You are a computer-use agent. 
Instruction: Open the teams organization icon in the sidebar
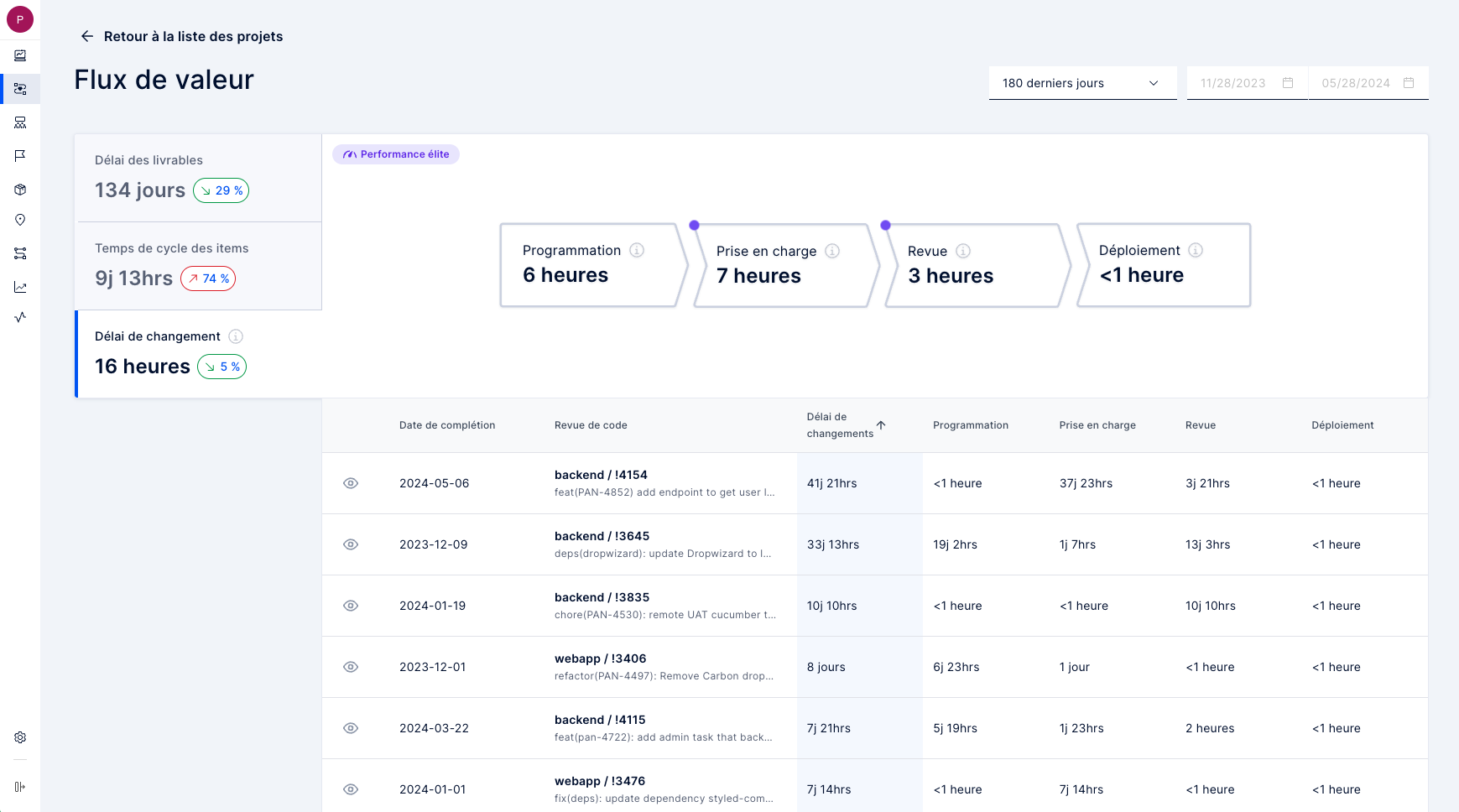(x=20, y=122)
